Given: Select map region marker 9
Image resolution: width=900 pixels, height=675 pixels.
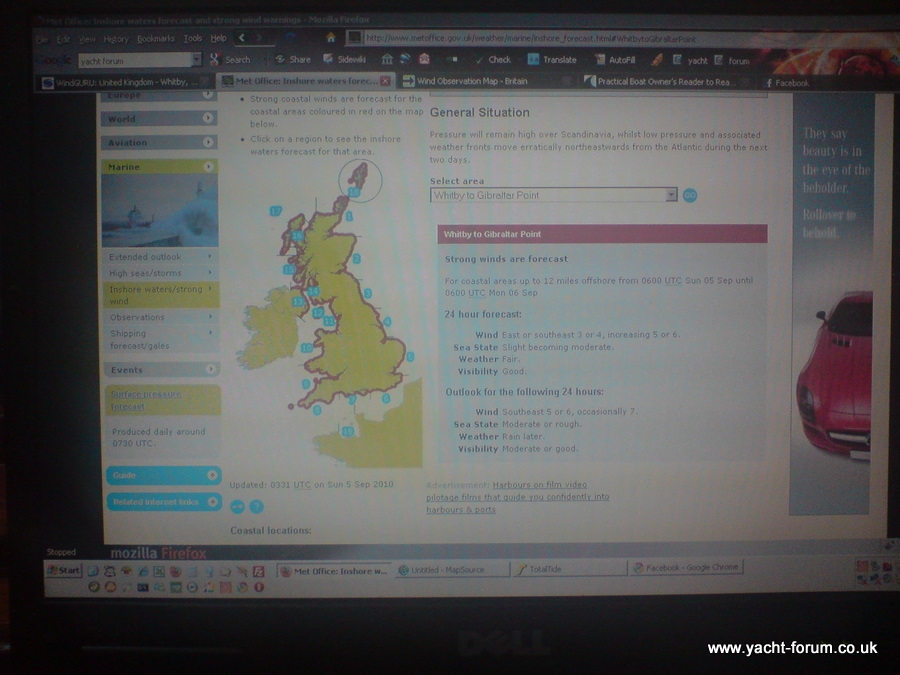Looking at the screenshot, I should point(306,383).
